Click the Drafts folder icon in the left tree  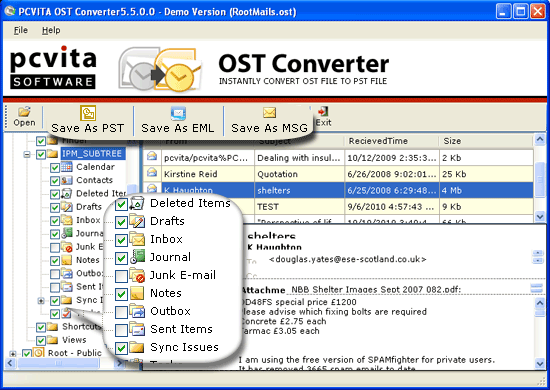[67, 207]
